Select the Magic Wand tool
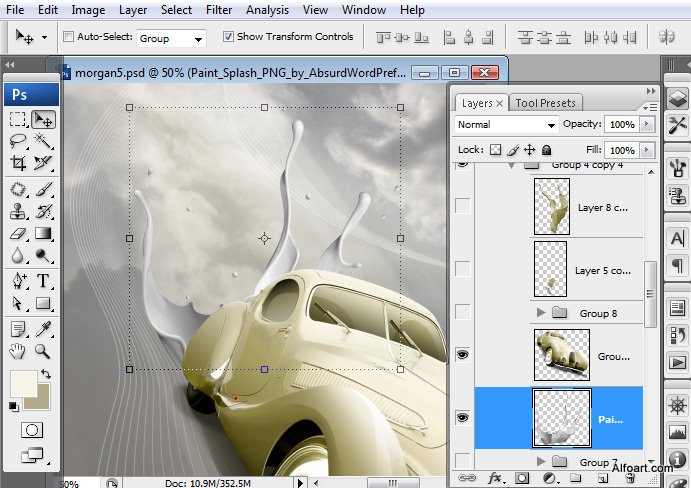 pyautogui.click(x=44, y=141)
